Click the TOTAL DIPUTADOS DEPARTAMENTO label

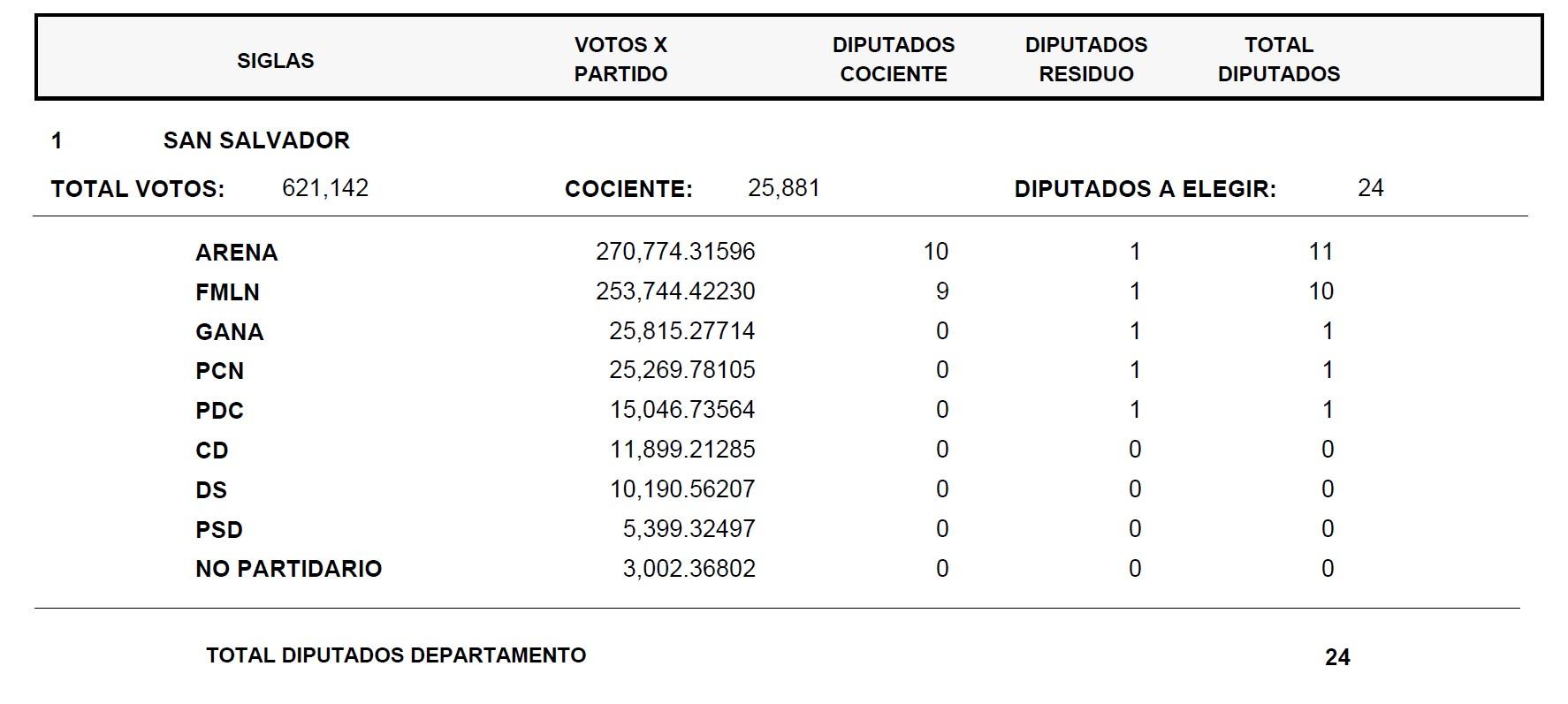[396, 655]
